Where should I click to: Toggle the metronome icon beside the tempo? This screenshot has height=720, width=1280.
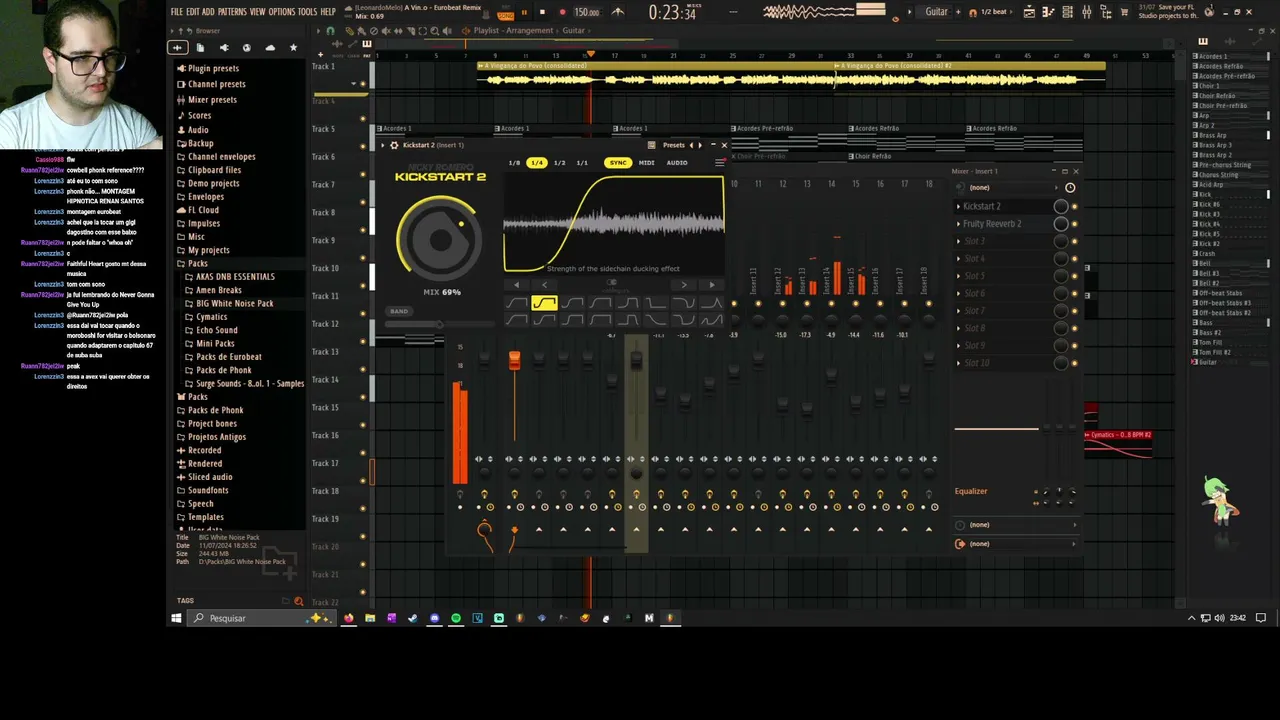(x=617, y=12)
